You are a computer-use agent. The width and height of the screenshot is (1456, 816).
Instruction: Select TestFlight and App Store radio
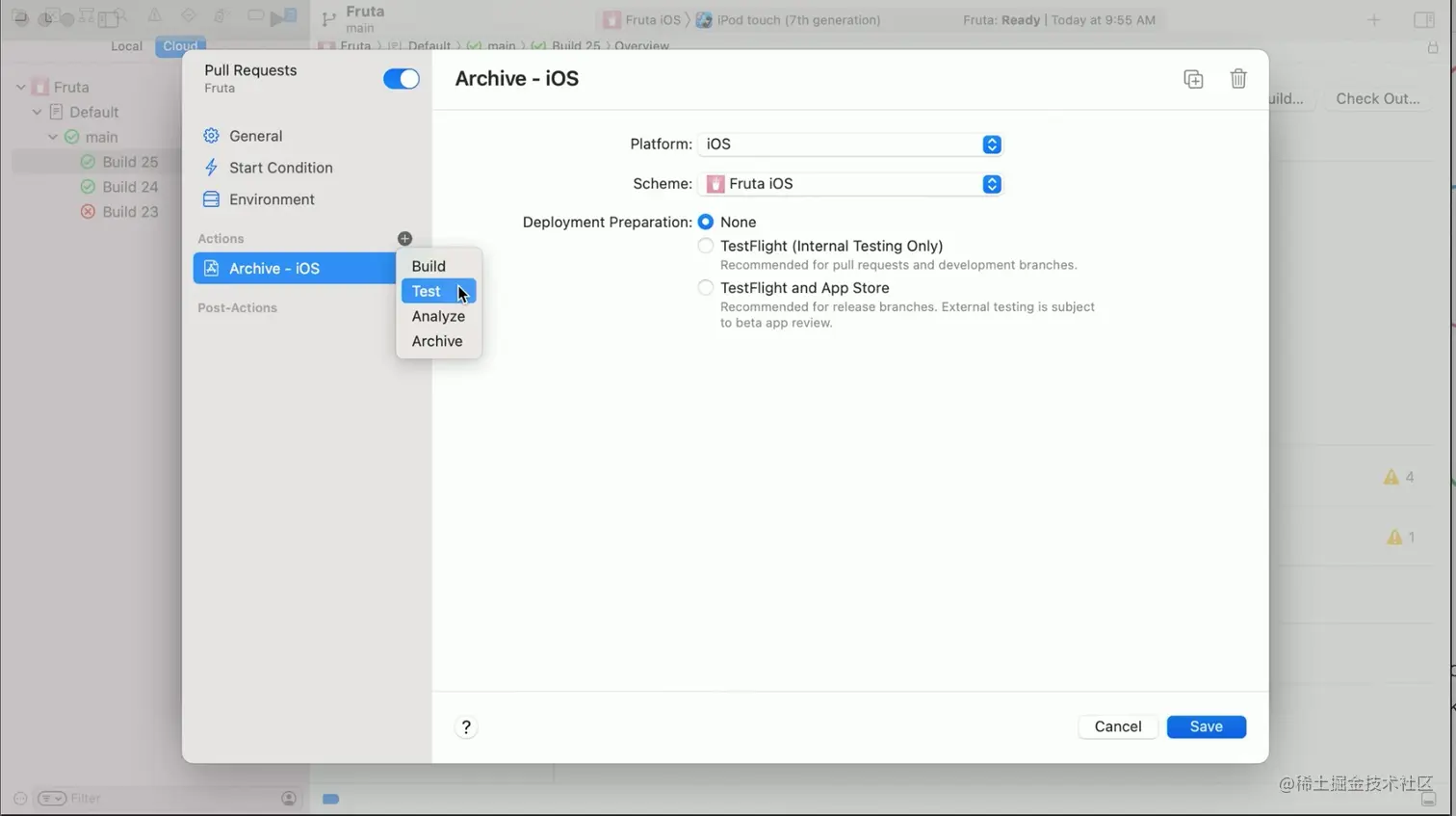pyautogui.click(x=706, y=287)
